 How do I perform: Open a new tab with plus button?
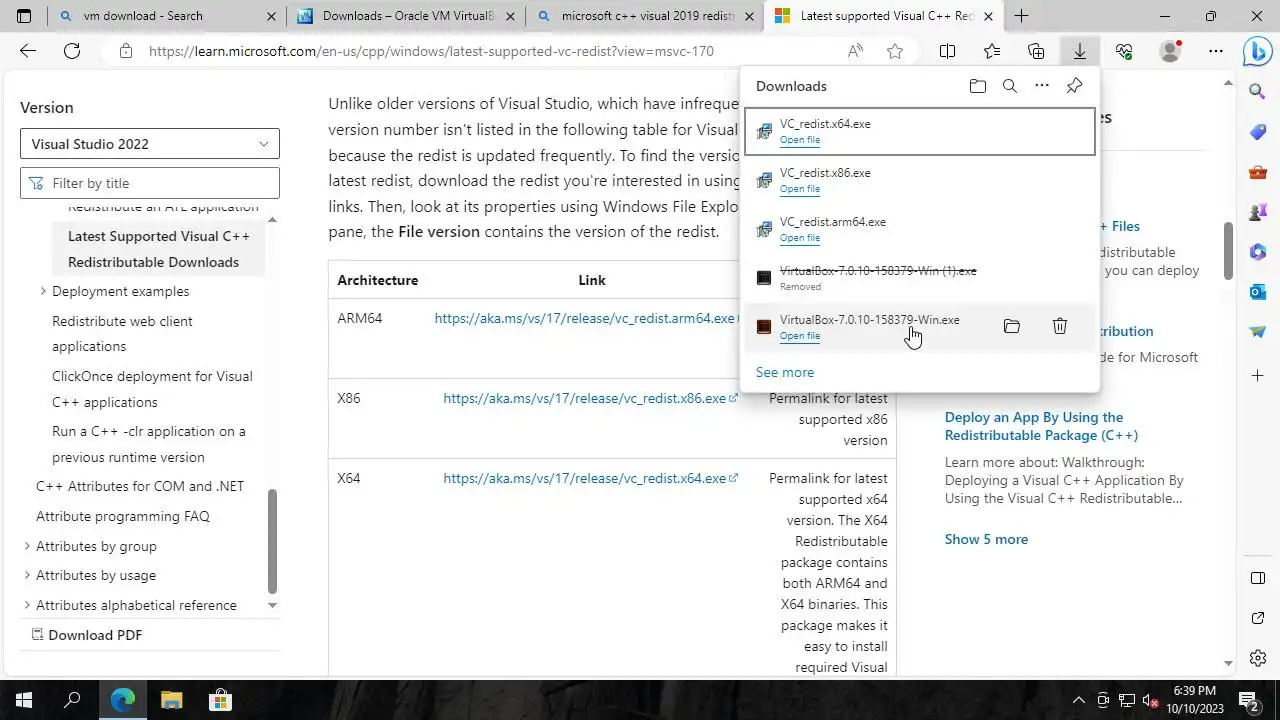click(1021, 16)
